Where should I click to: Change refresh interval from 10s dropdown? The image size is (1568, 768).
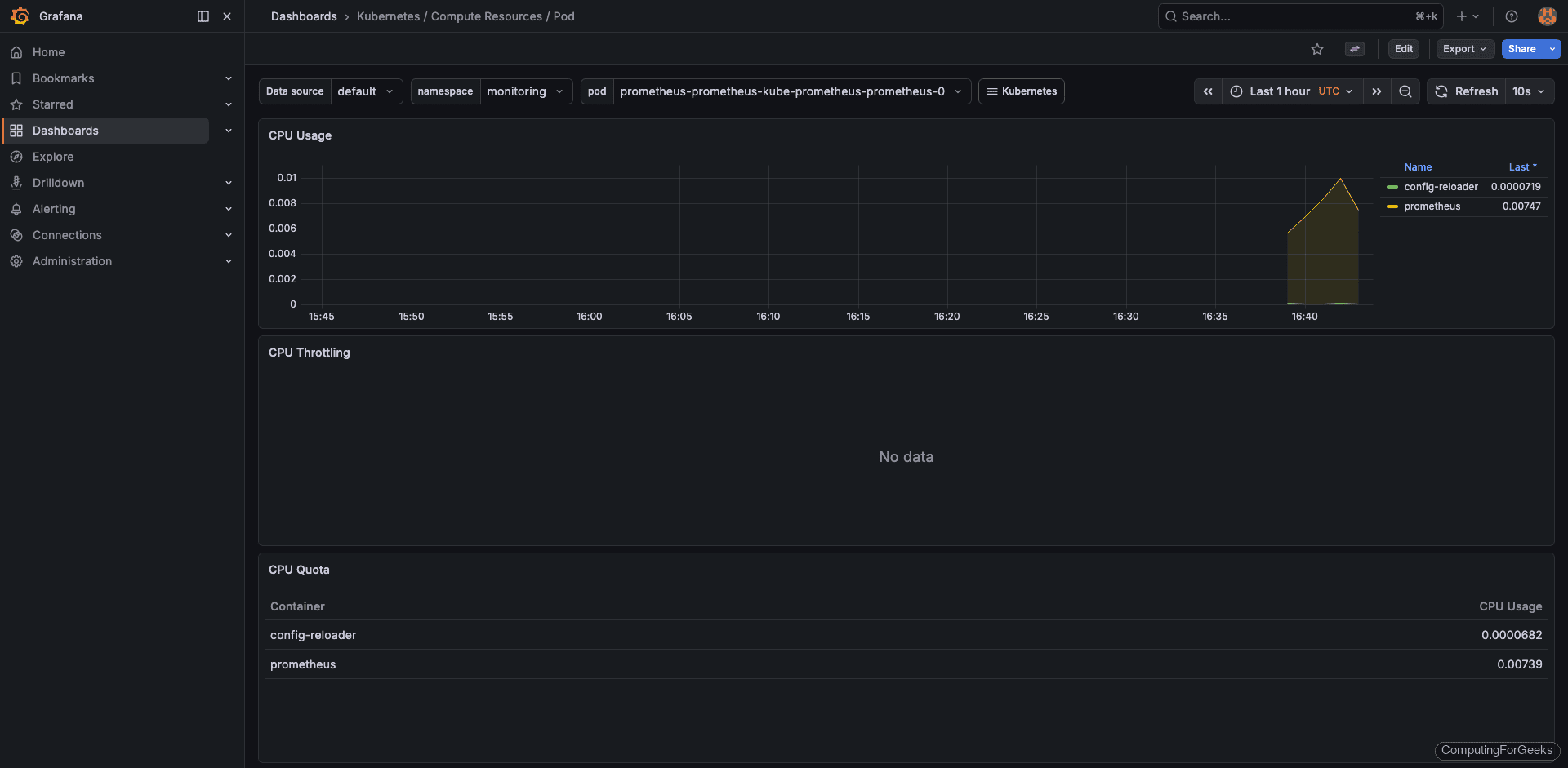pyautogui.click(x=1529, y=91)
